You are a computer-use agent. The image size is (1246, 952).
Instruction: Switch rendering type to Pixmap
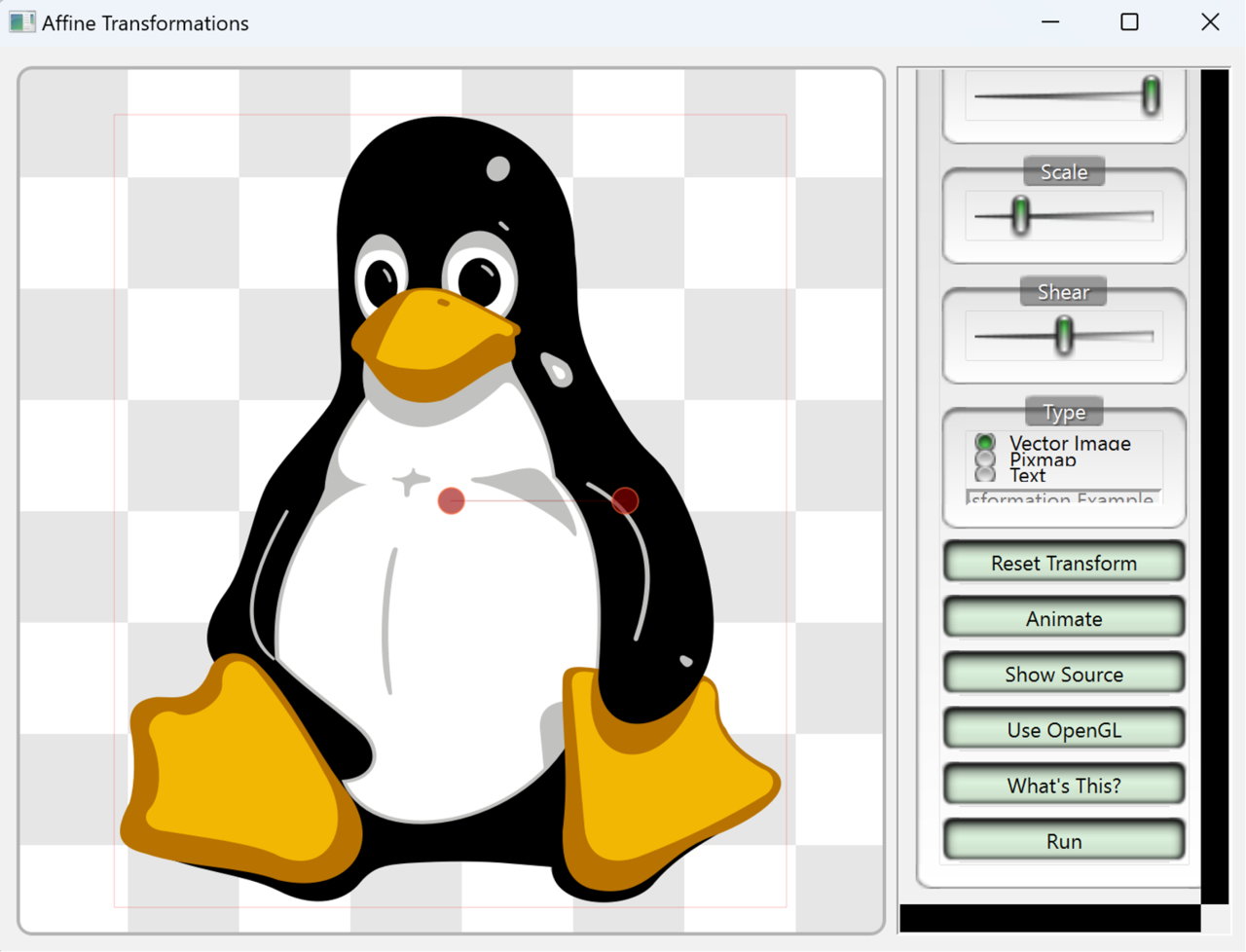click(984, 458)
